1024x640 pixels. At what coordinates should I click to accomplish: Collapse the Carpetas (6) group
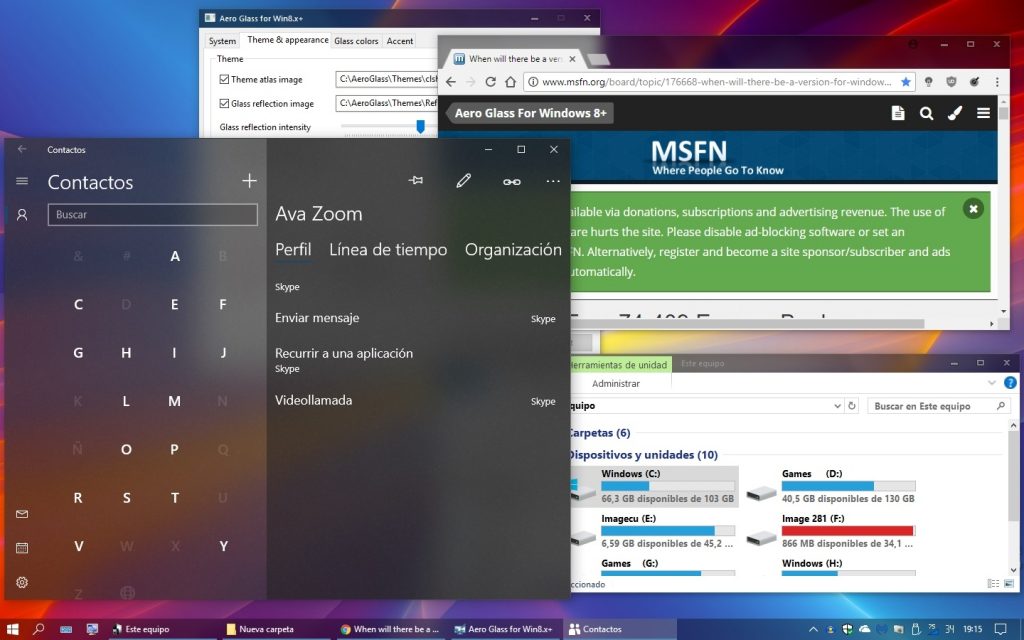tap(599, 432)
